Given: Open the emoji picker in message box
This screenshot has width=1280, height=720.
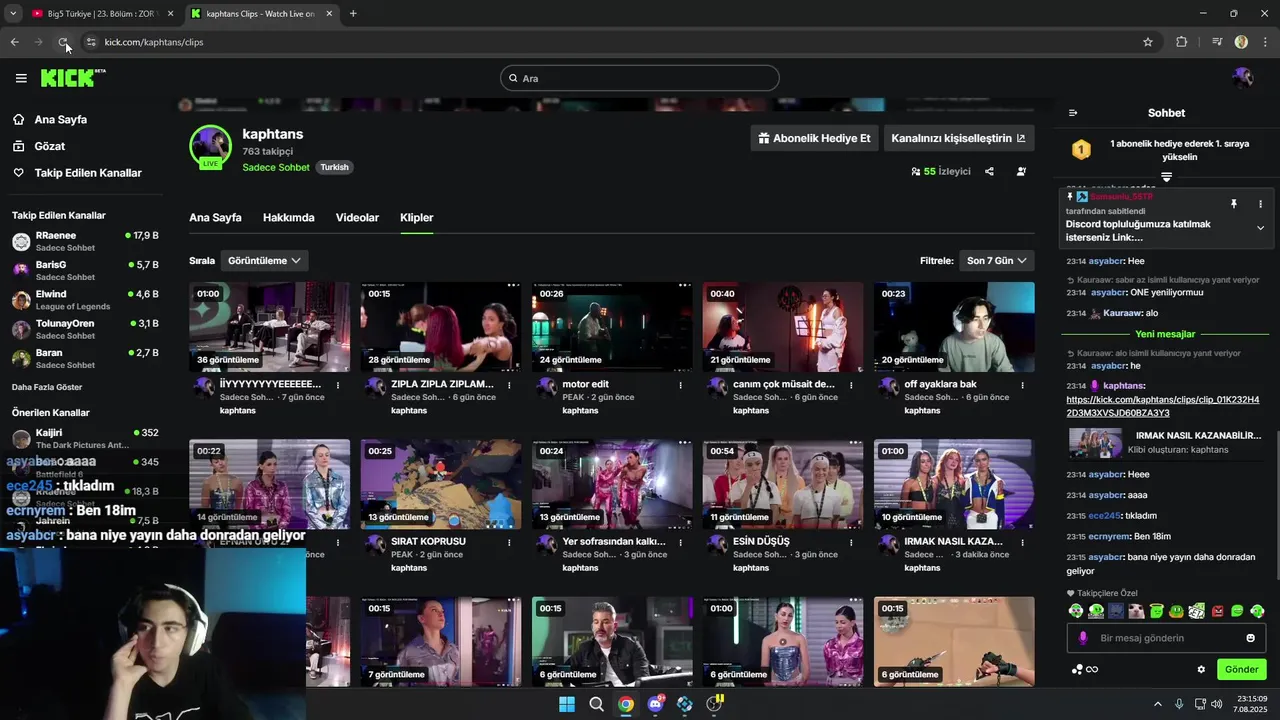Looking at the screenshot, I should [x=1250, y=638].
